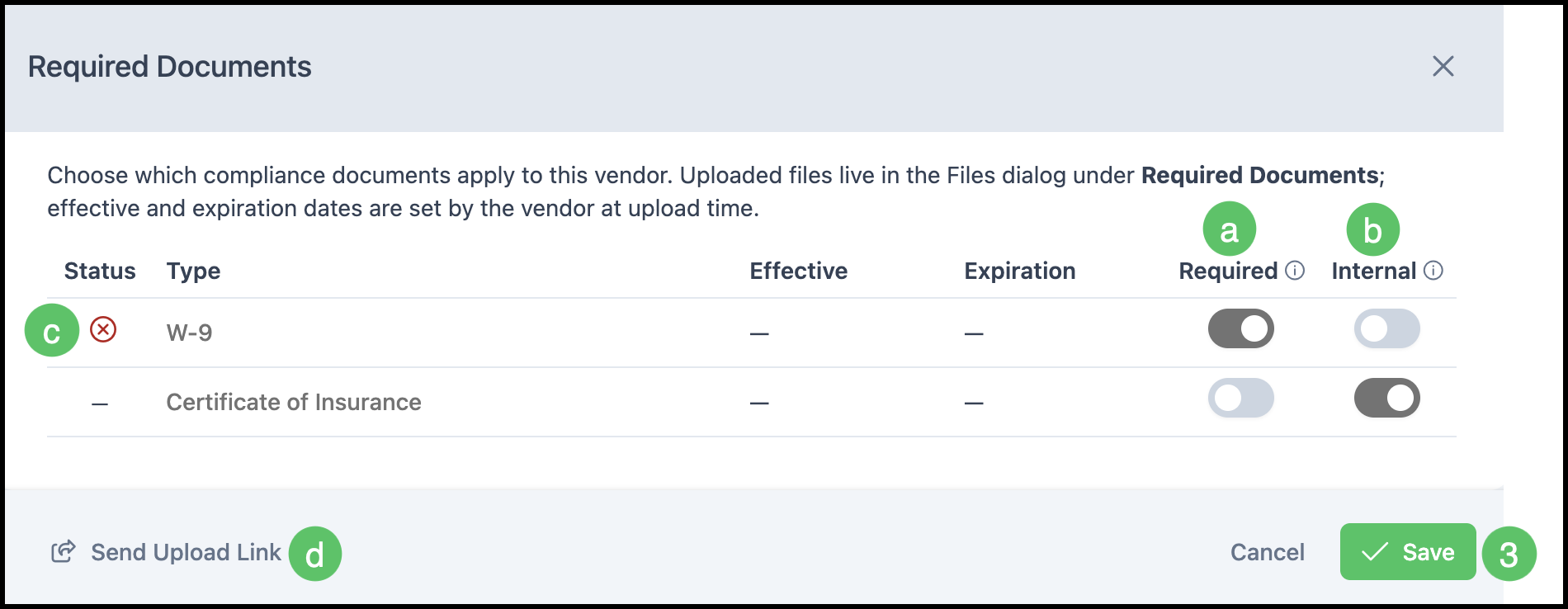The height and width of the screenshot is (609, 1568).
Task: Click the green Save button
Action: (1408, 551)
